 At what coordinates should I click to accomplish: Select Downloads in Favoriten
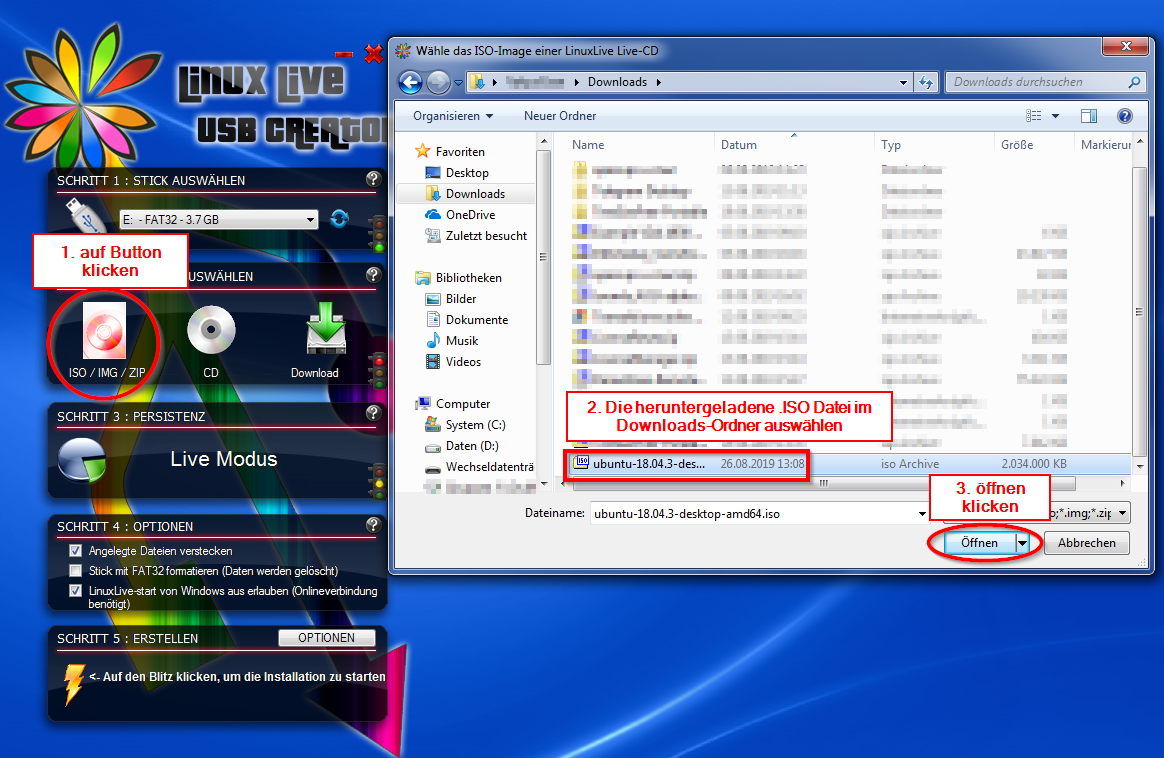475,194
